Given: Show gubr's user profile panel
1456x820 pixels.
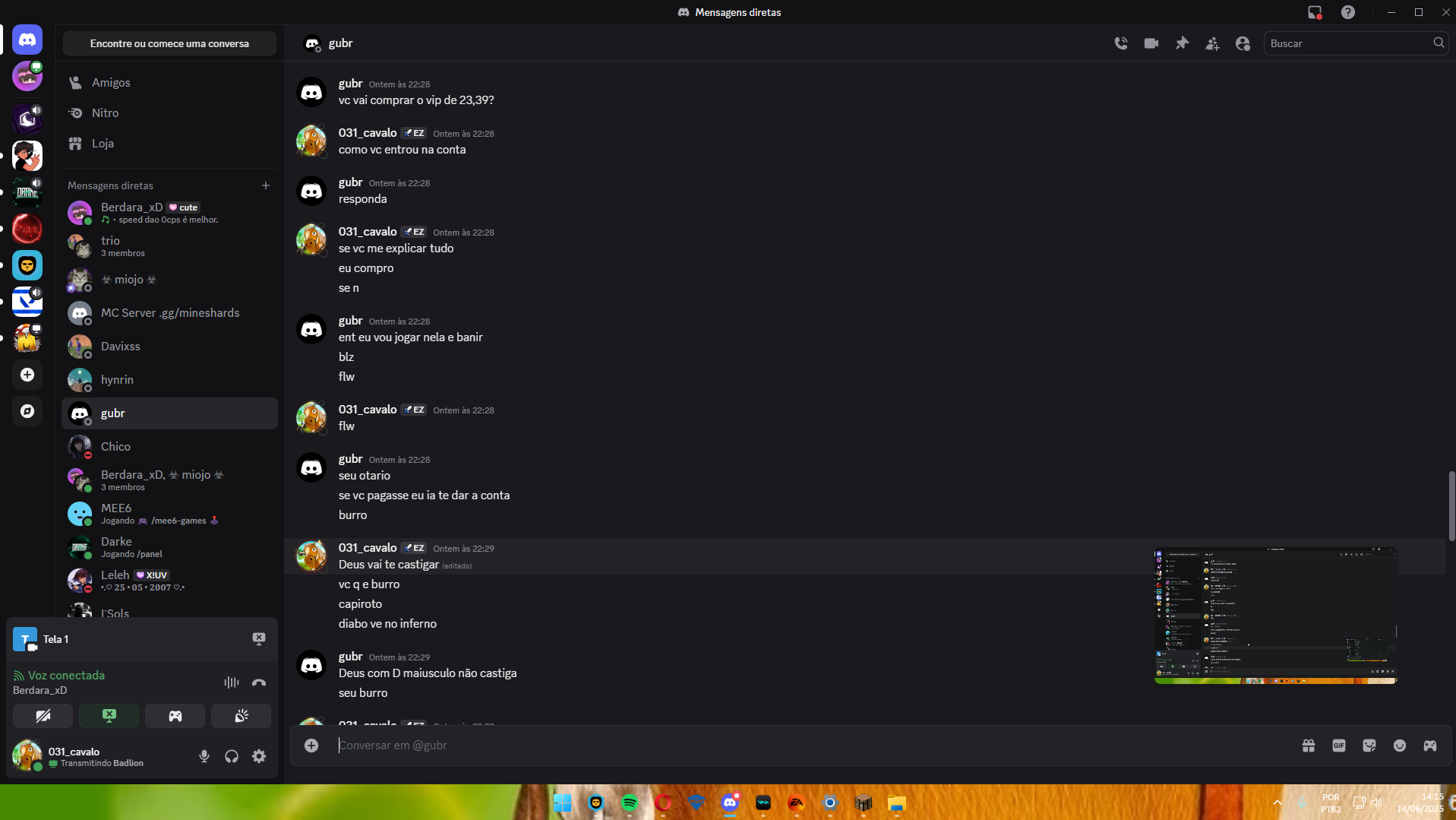Looking at the screenshot, I should 1243,43.
